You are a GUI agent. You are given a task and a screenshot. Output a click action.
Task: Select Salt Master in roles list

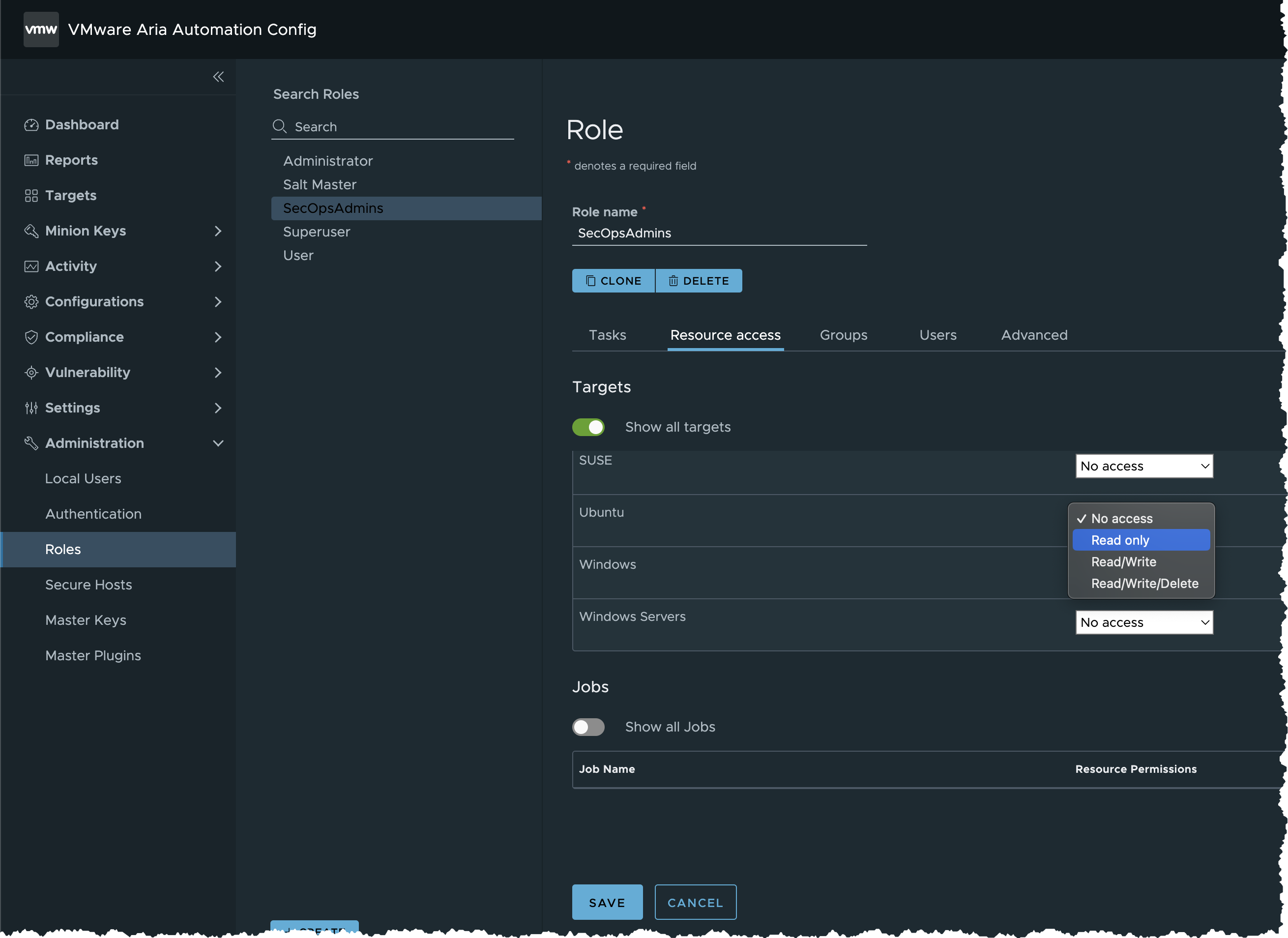tap(320, 184)
